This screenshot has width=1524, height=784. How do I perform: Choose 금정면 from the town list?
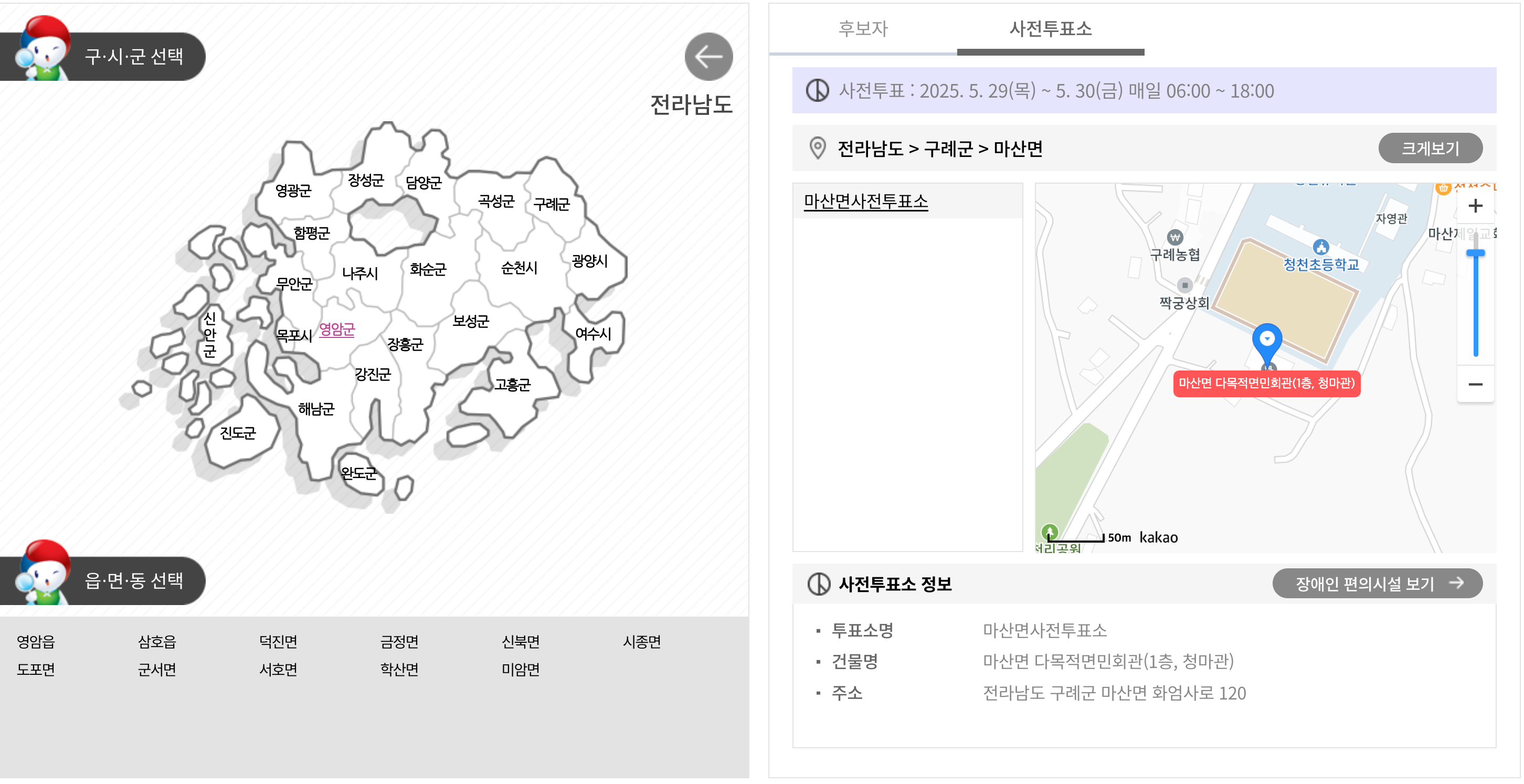point(399,641)
